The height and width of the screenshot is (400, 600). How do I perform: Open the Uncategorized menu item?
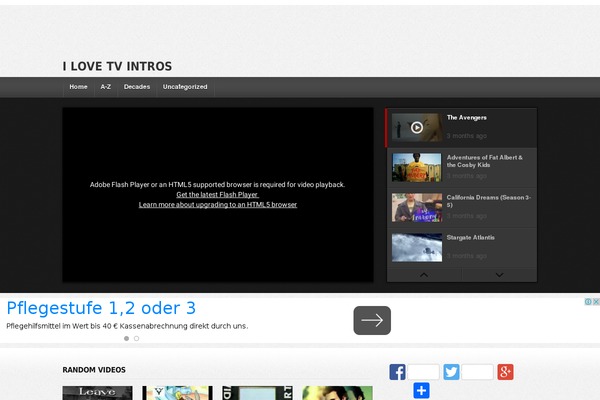(x=185, y=87)
